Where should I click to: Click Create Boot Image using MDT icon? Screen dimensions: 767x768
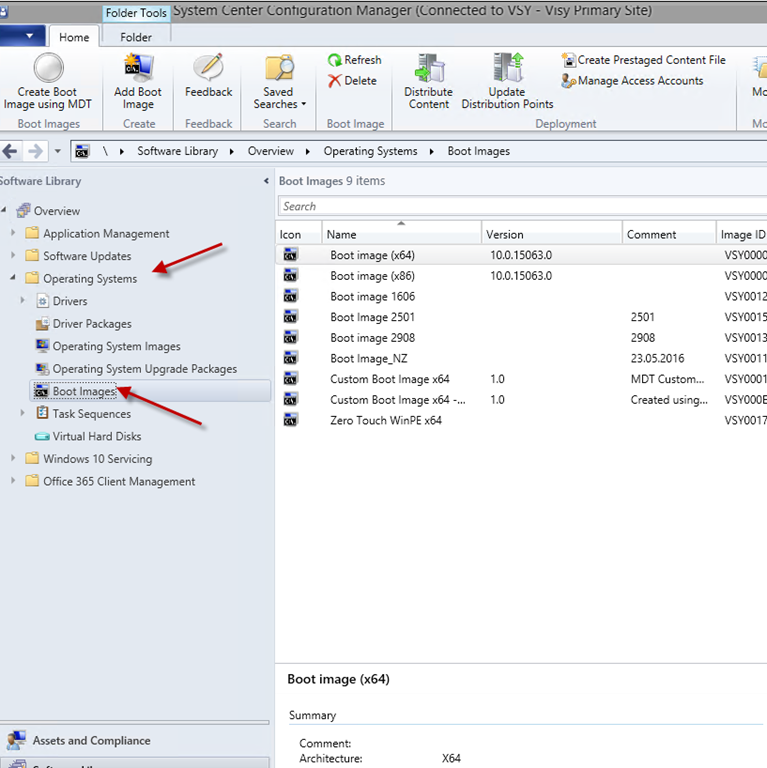46,69
